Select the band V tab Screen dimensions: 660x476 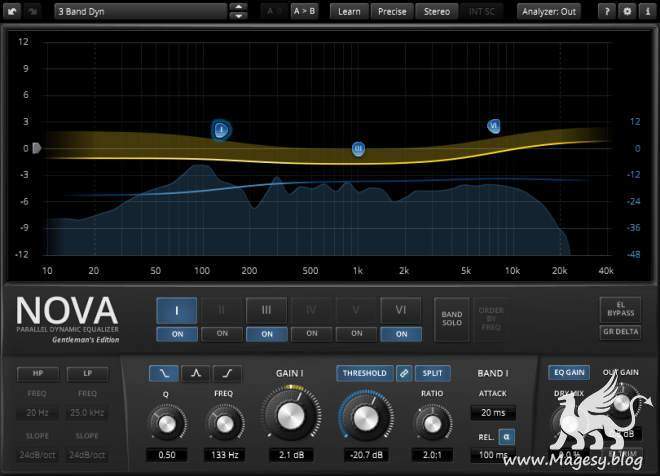coord(356,311)
